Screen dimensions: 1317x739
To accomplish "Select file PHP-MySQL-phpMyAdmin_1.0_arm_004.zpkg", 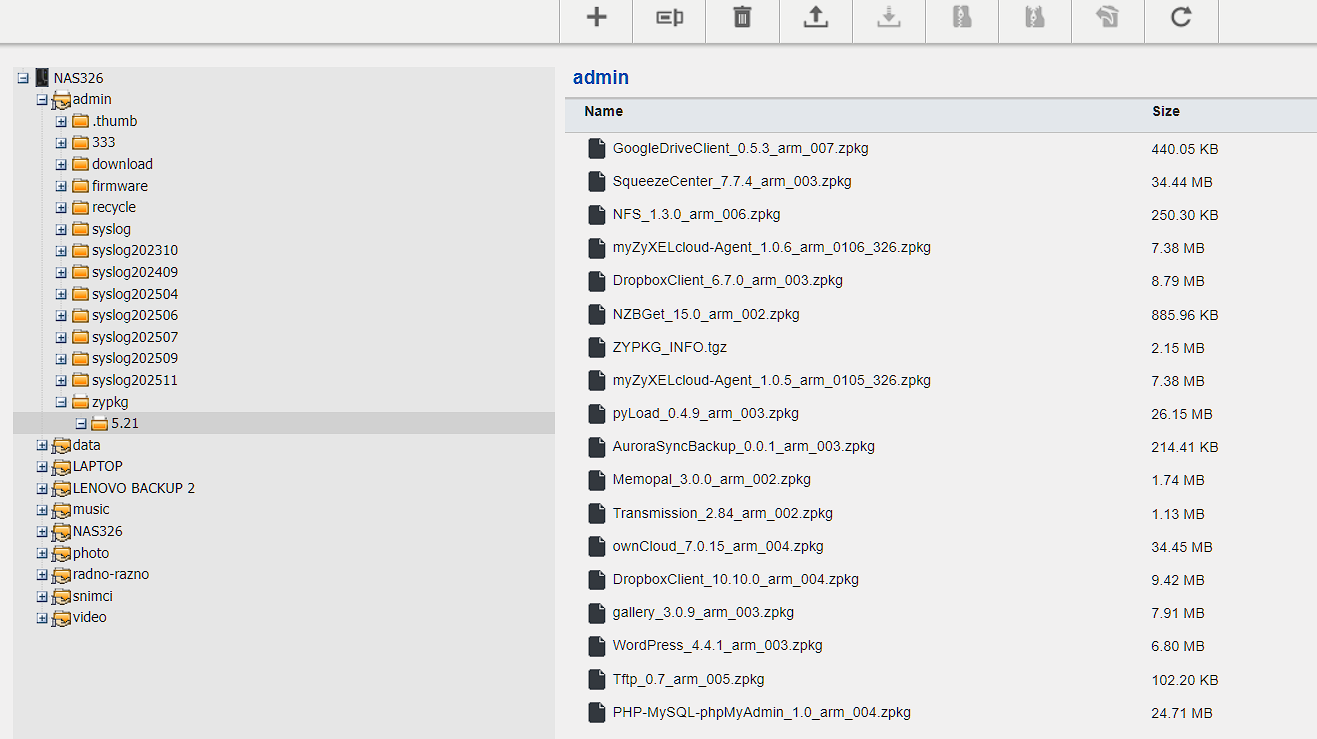I will tap(762, 712).
